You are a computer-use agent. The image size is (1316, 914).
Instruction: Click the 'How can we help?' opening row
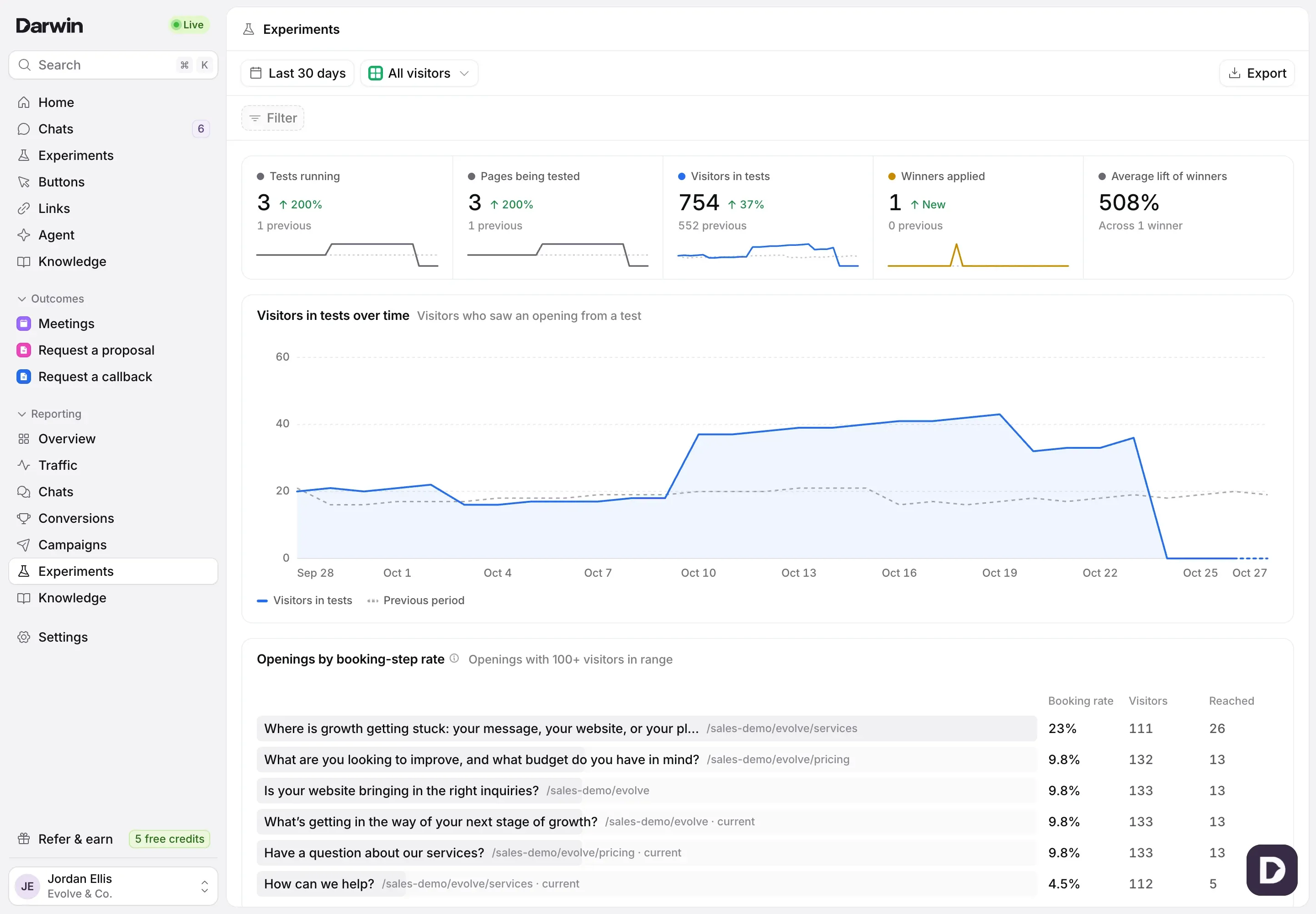(767, 884)
